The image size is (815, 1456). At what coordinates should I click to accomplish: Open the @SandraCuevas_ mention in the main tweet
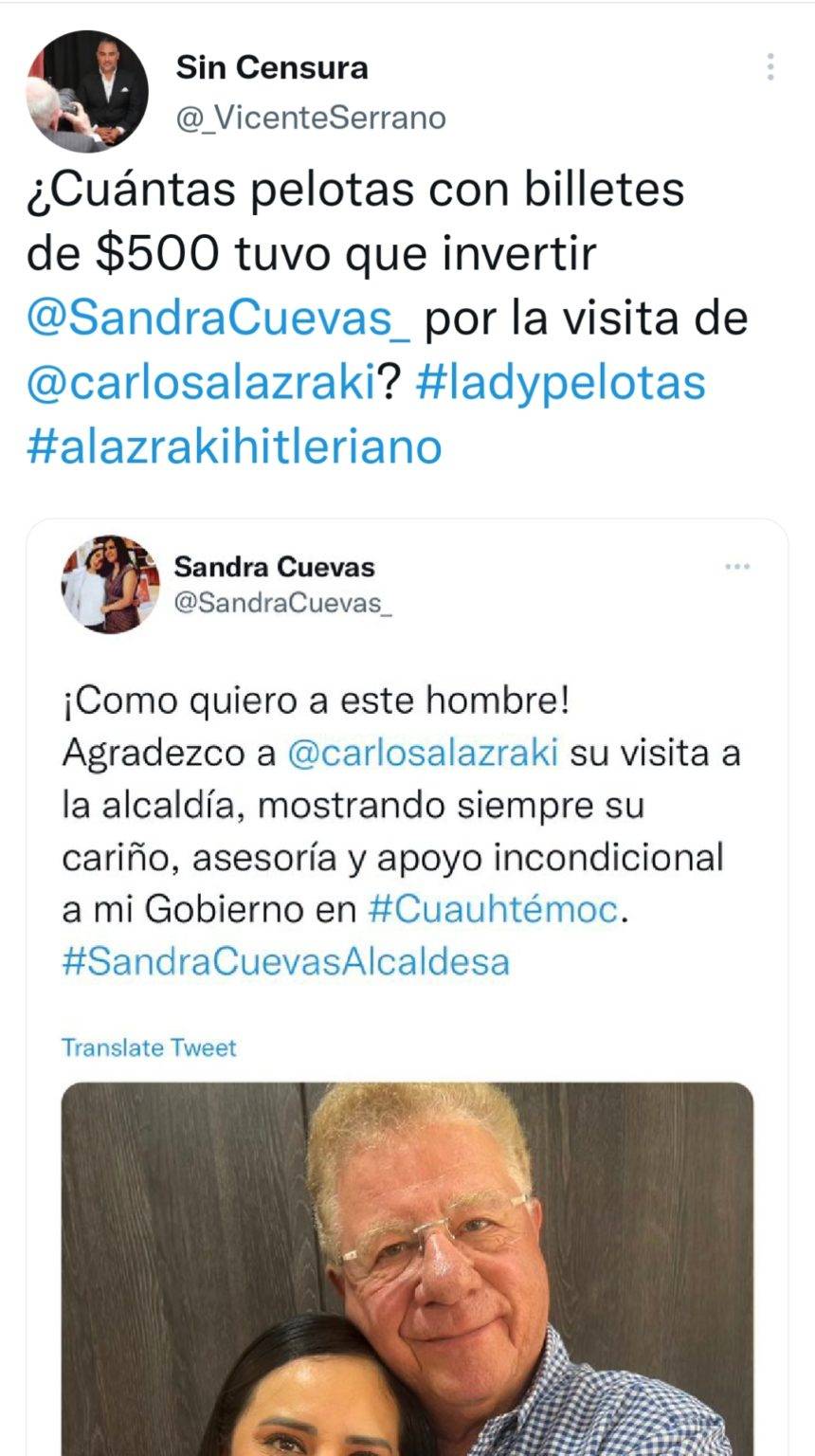(219, 318)
